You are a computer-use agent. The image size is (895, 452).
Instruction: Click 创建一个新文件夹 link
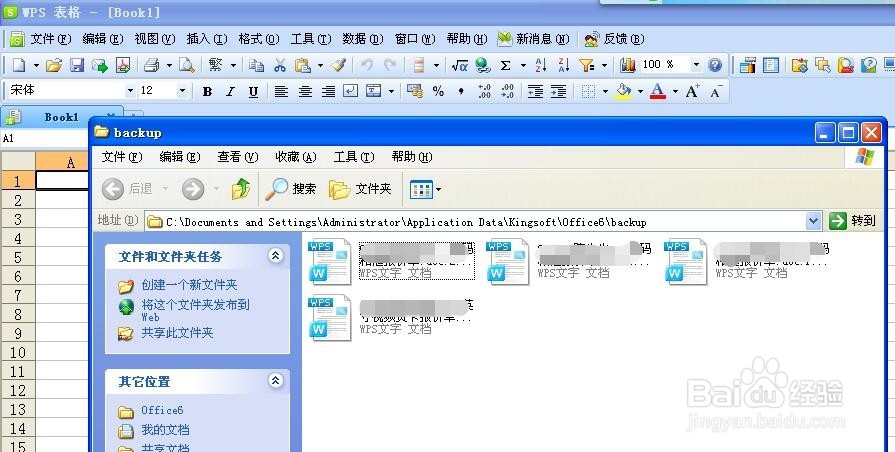[189, 285]
